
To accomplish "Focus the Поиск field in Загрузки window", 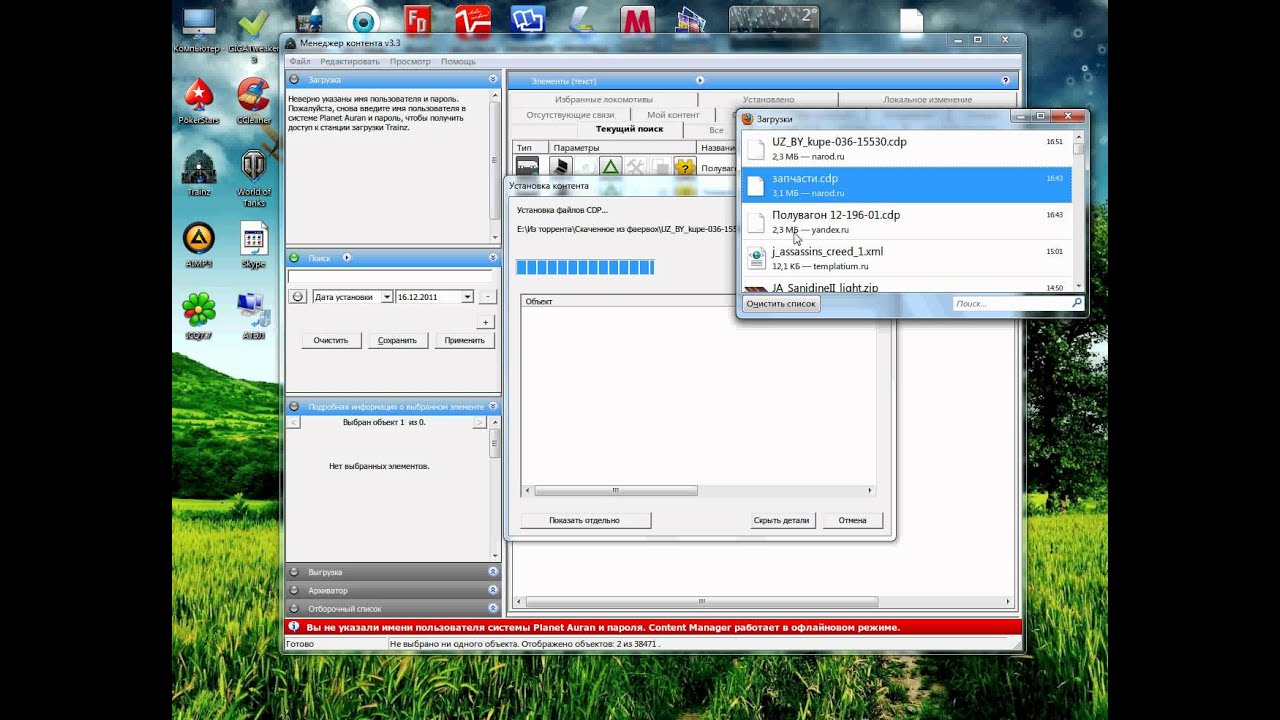I will point(1017,303).
